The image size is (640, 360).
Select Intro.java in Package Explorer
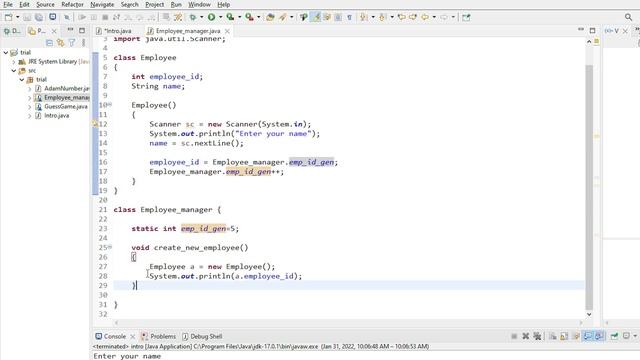click(52, 116)
